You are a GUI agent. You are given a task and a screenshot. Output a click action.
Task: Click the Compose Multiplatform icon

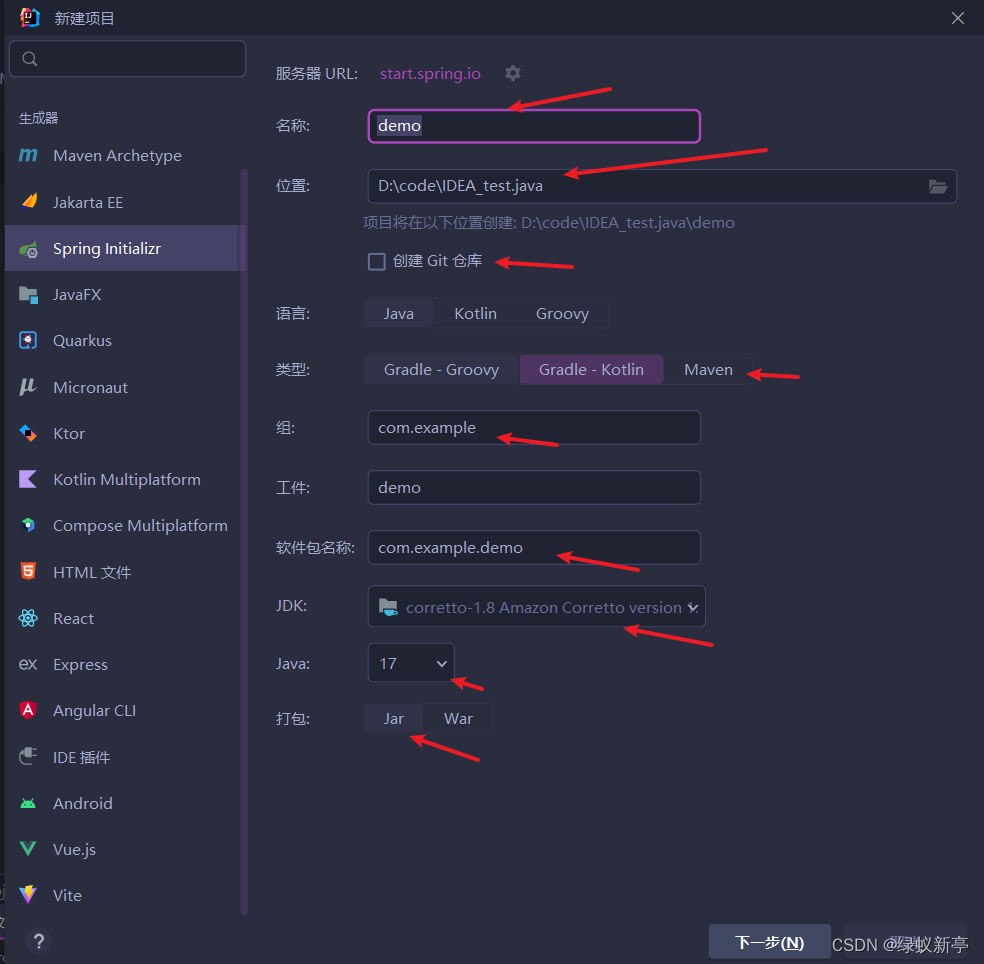28,525
